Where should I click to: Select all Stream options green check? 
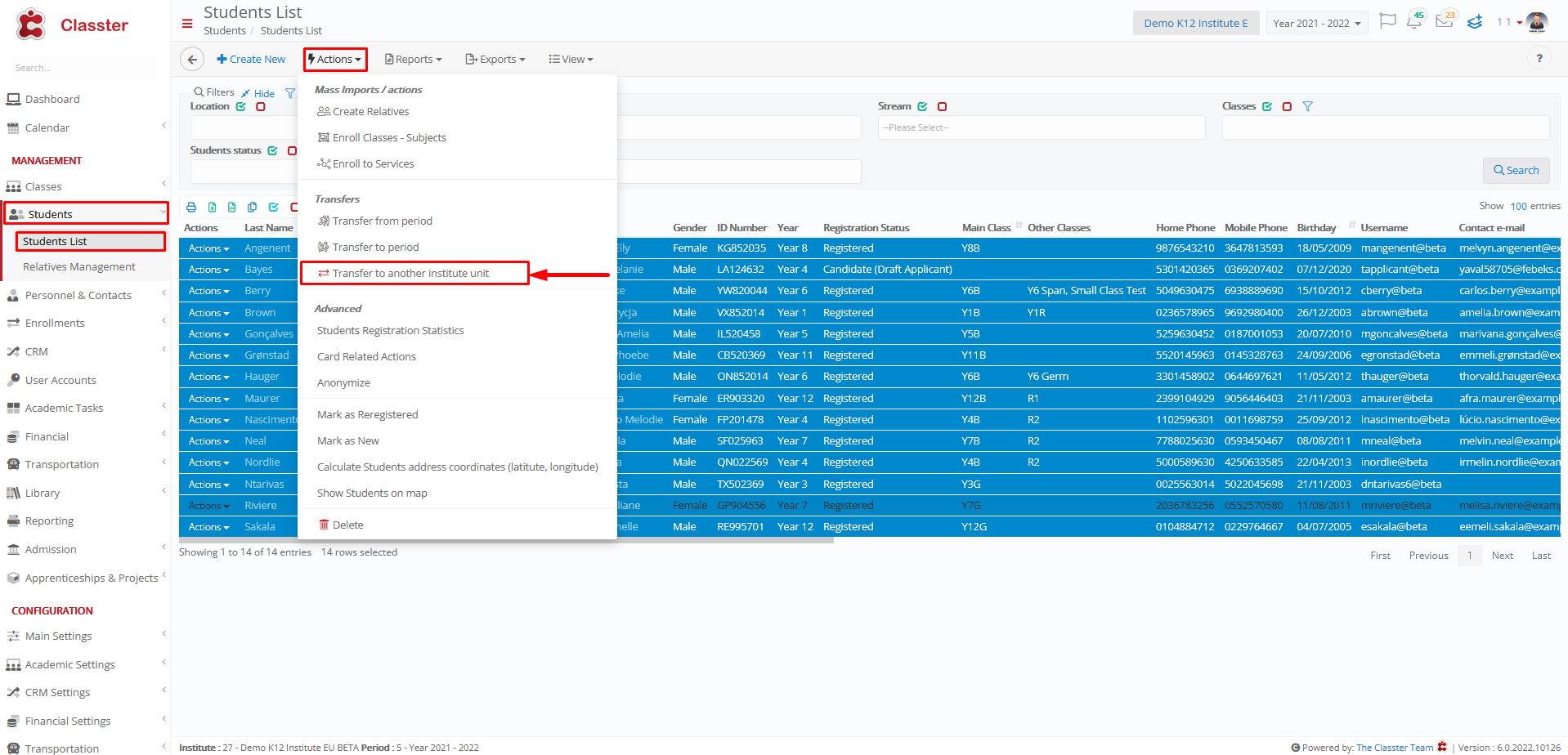pyautogui.click(x=923, y=107)
